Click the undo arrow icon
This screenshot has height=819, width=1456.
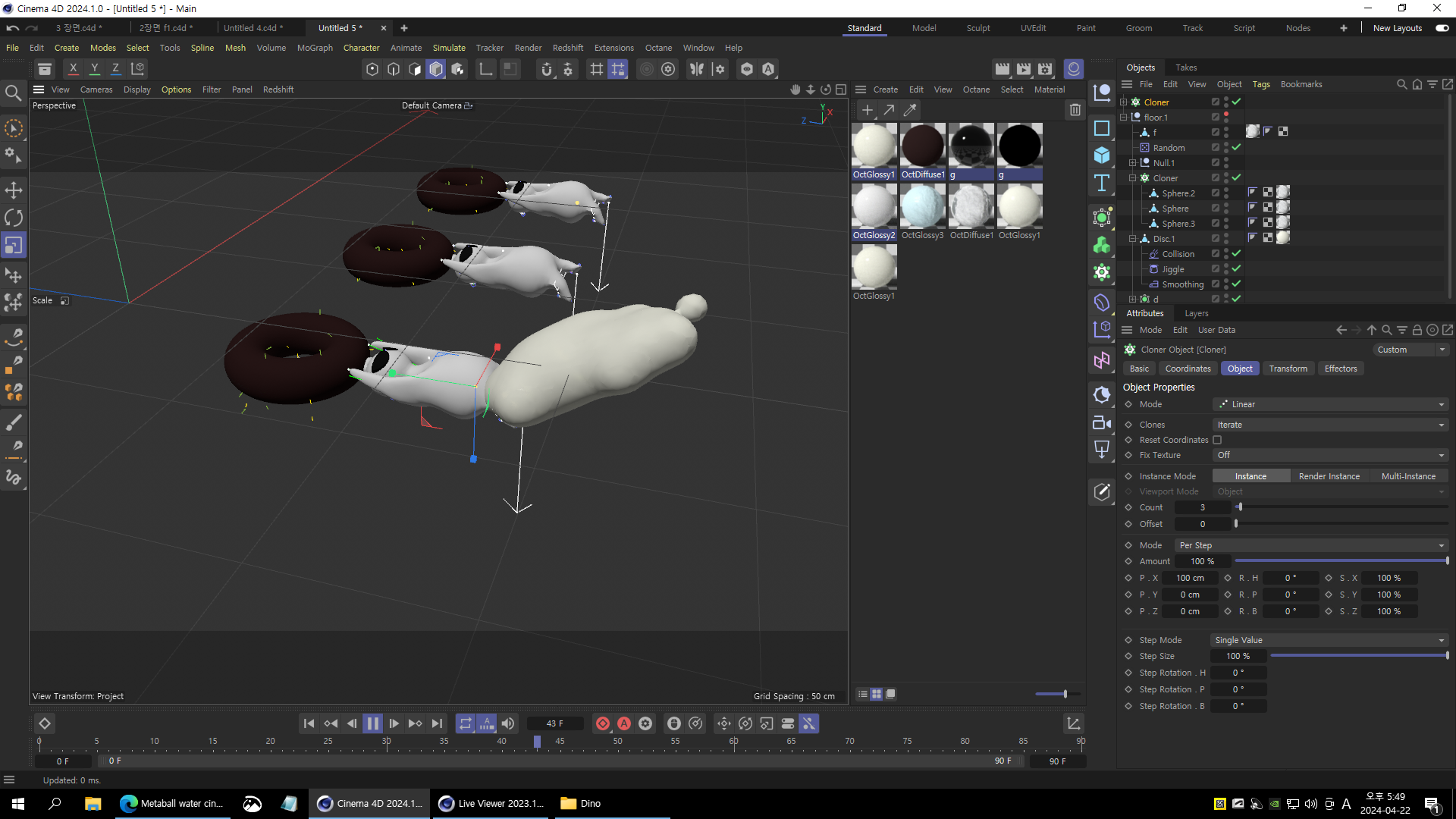13,28
